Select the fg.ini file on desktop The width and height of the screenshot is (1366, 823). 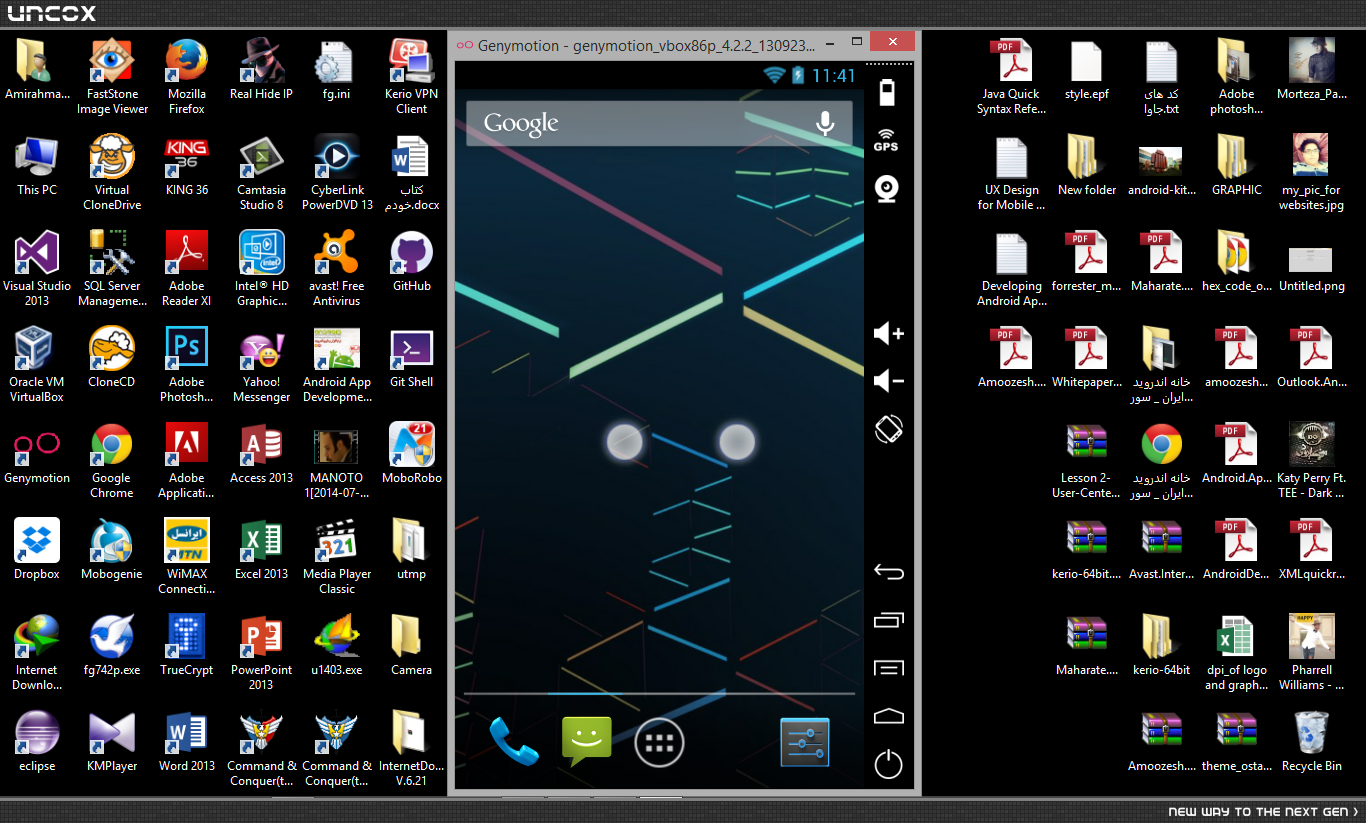pyautogui.click(x=337, y=70)
